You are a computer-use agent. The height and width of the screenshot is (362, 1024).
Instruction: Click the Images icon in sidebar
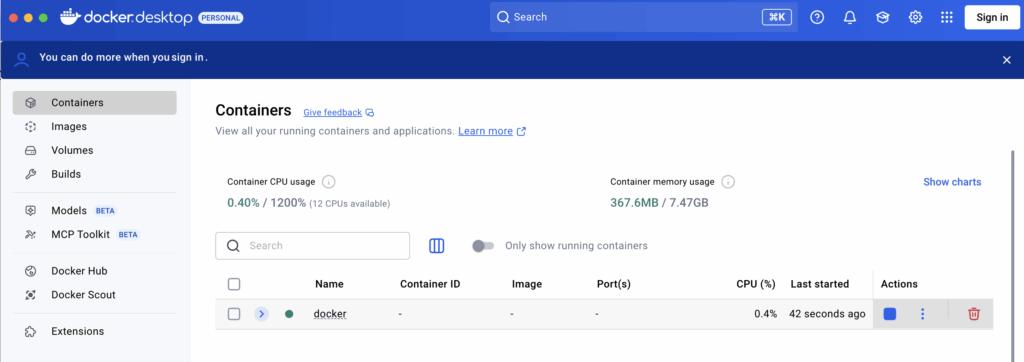30,127
